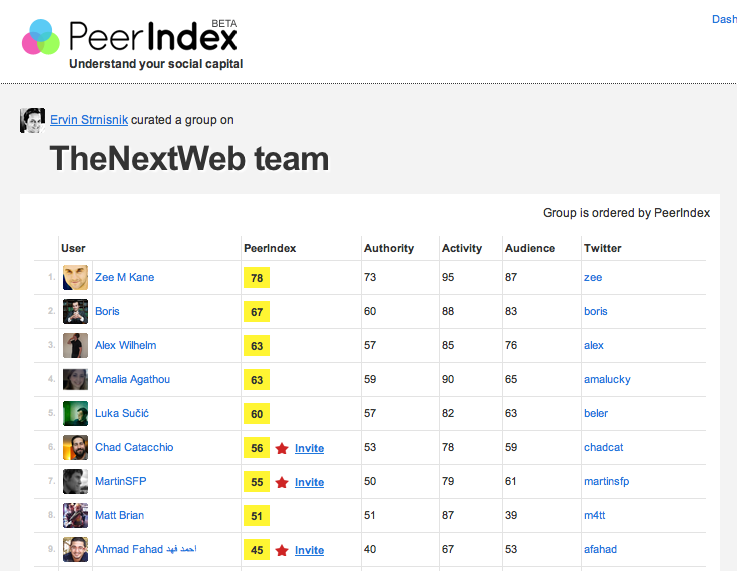737x571 pixels.
Task: Open Ahmad Fahad's user profile
Action: (146, 549)
